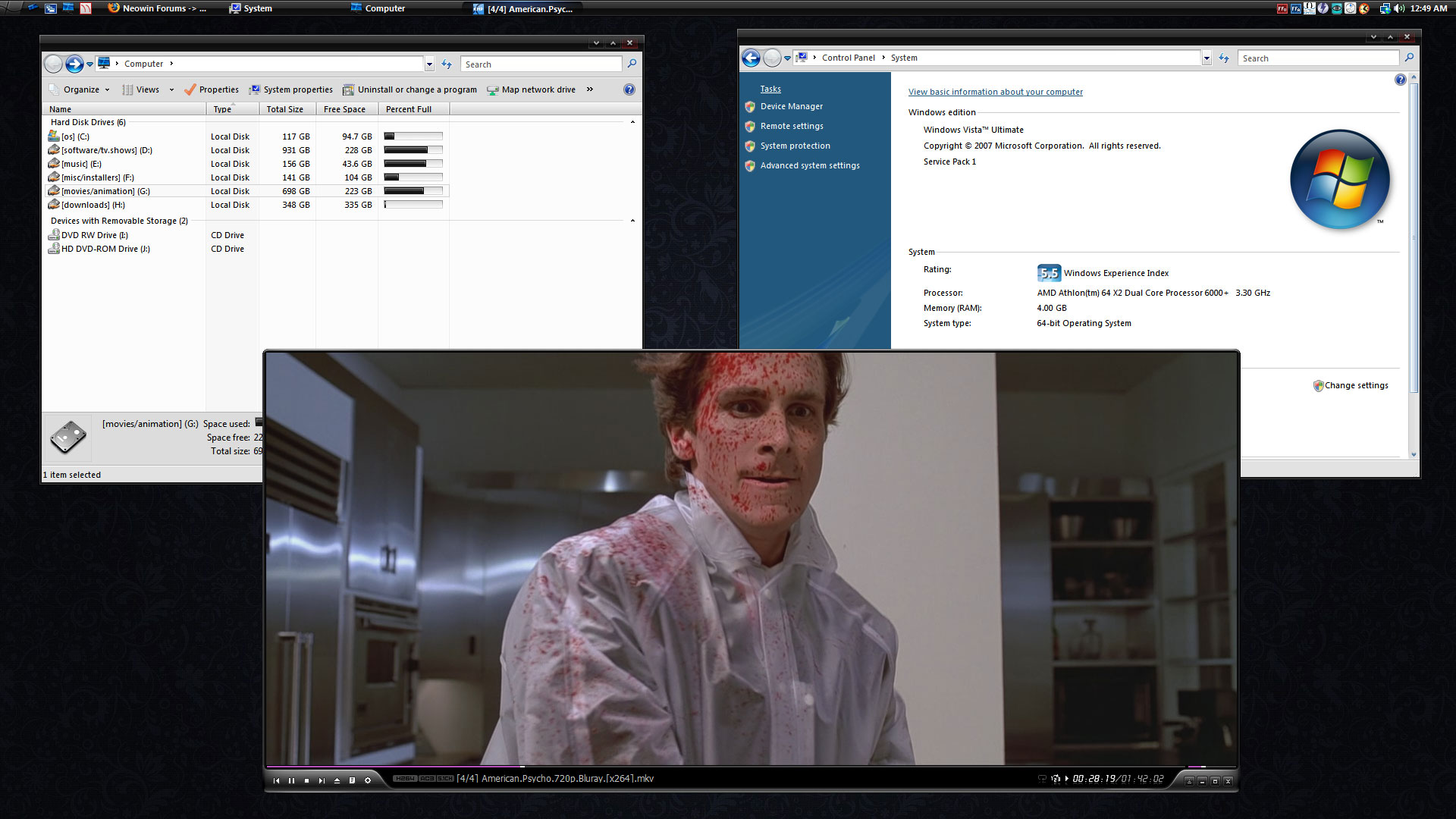Viewport: 1456px width, 819px height.
Task: Collapse the Hard Disk Drives group
Action: tap(632, 122)
